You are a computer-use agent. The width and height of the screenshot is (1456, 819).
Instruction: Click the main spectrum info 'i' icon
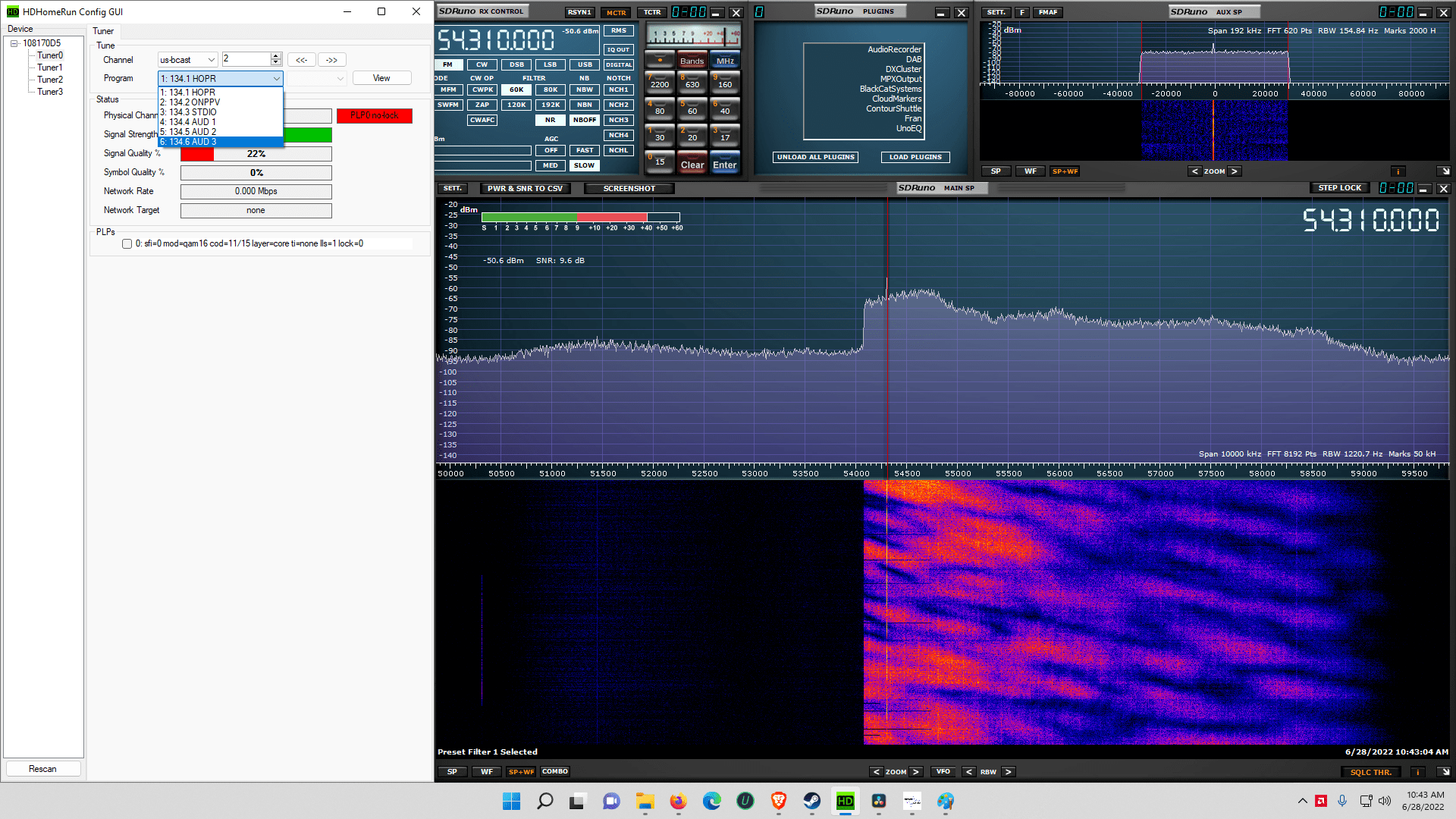coord(1417,772)
